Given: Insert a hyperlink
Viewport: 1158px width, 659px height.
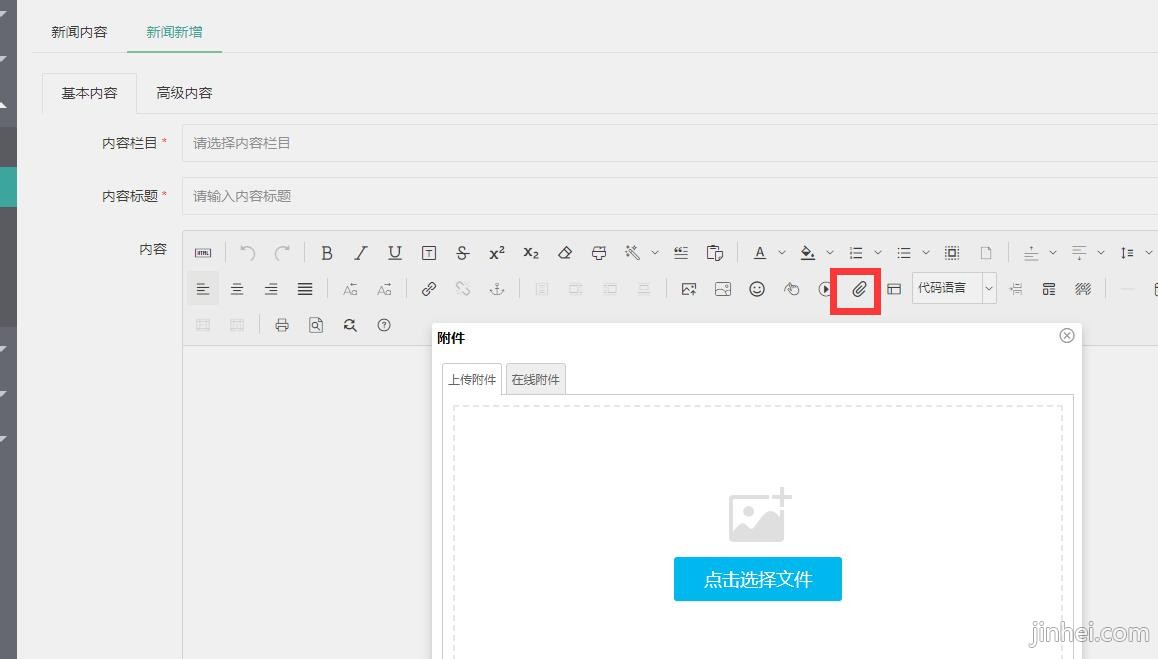Looking at the screenshot, I should point(428,289).
